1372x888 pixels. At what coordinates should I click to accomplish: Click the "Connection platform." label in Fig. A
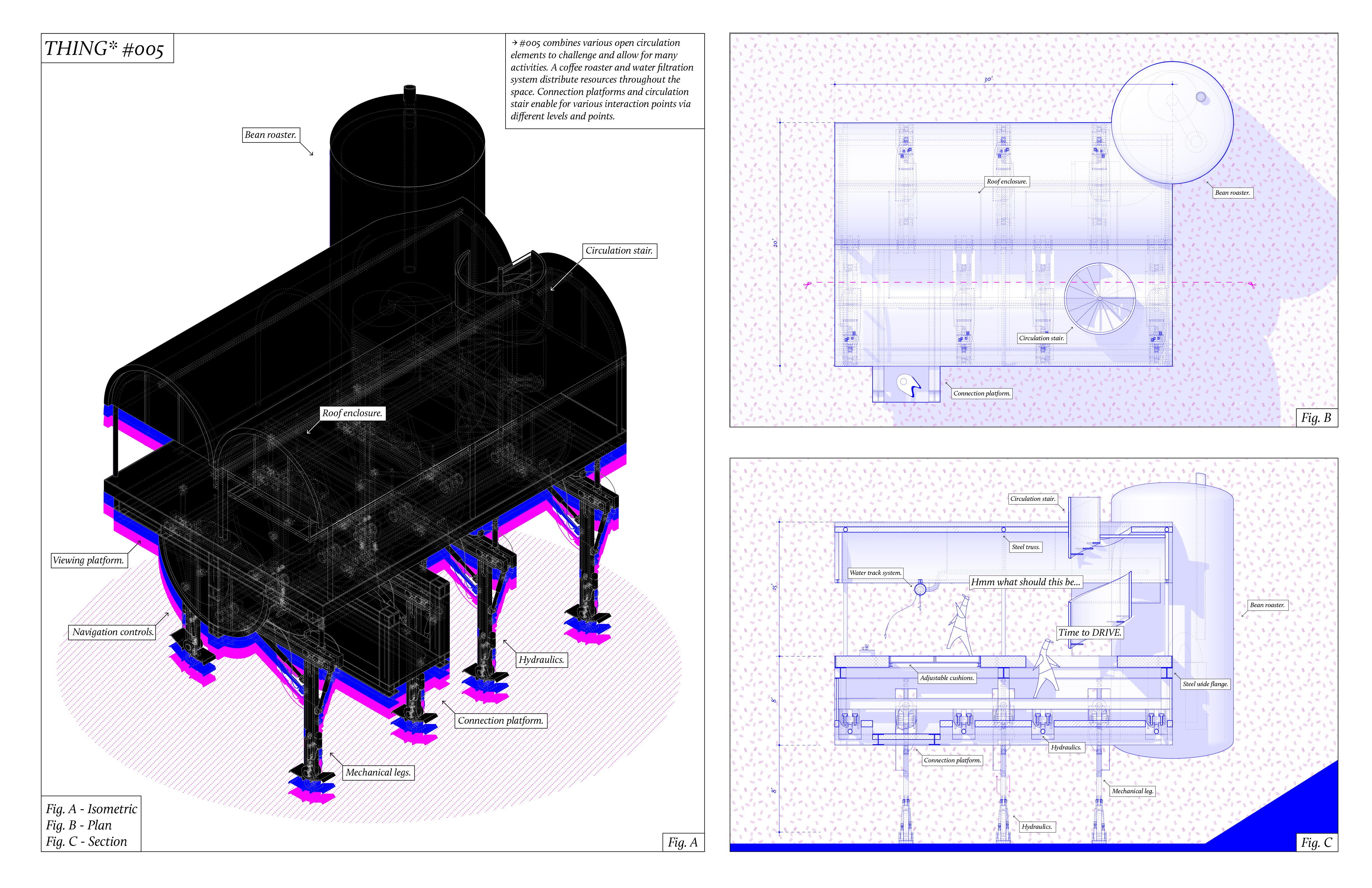click(x=500, y=721)
